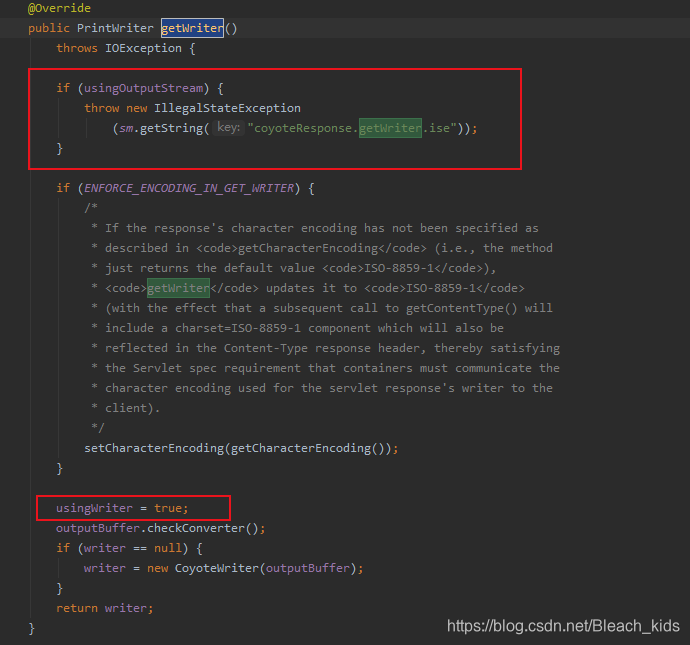Click Content-Type in the comment
This screenshot has height=645, width=690.
pos(265,348)
